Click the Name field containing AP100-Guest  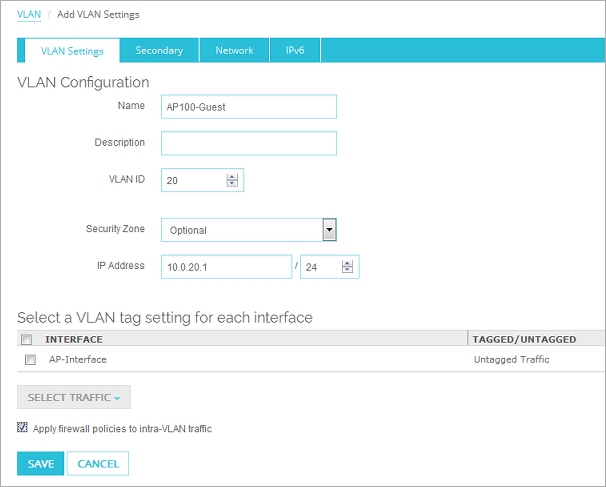pyautogui.click(x=248, y=107)
